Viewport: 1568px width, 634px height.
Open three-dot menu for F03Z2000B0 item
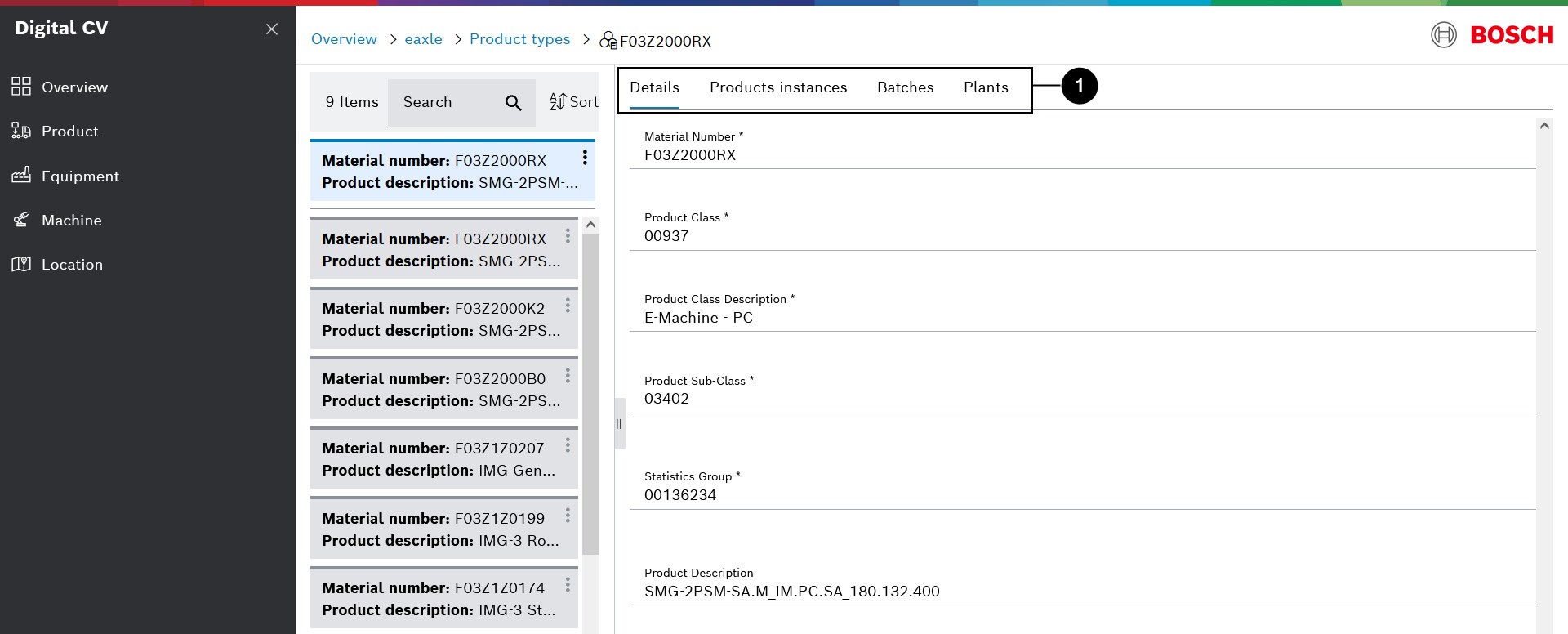tap(568, 376)
